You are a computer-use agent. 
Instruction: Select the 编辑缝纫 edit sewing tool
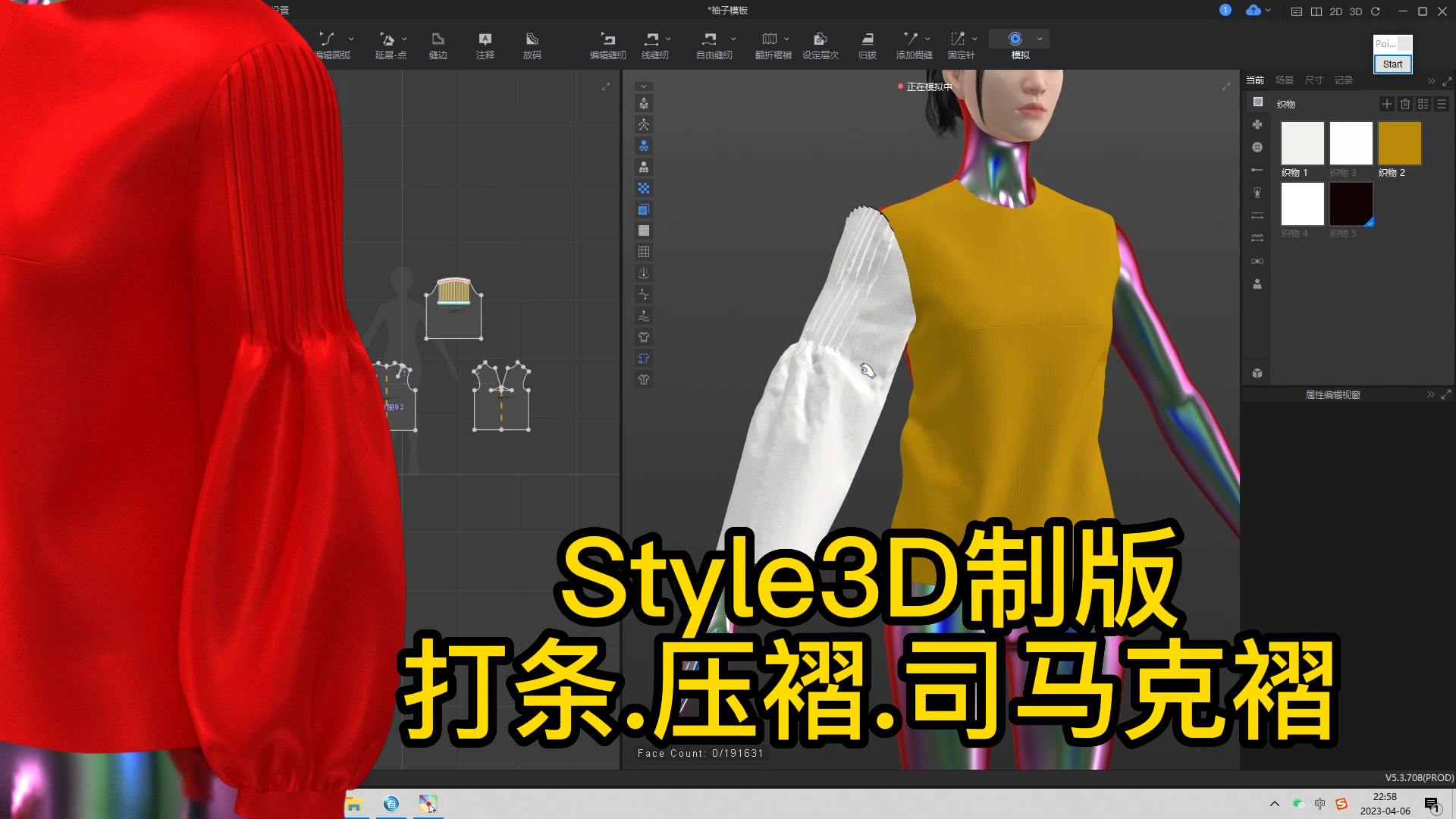(x=607, y=45)
